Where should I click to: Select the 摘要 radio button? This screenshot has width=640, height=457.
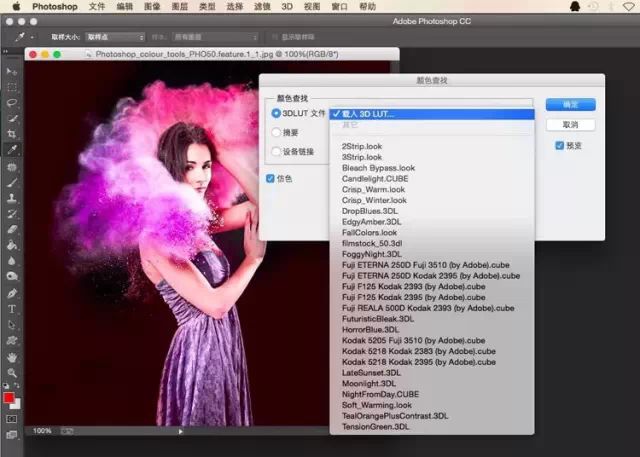(276, 132)
